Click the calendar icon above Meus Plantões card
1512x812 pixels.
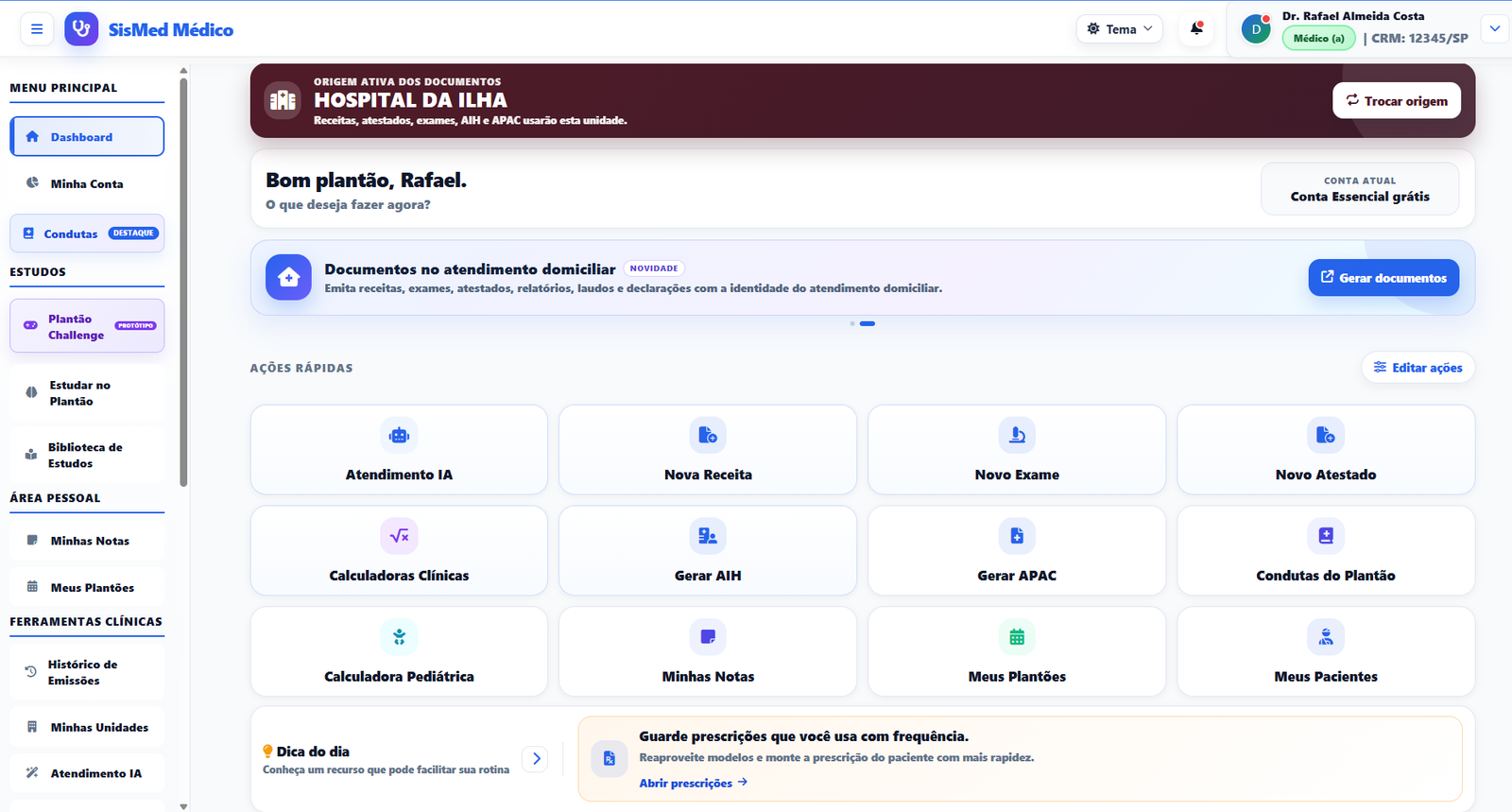point(1017,637)
